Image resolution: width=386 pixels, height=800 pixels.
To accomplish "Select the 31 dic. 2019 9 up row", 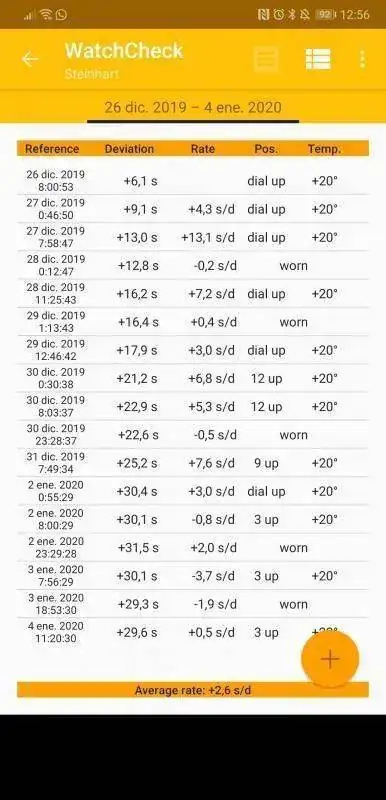I will pyautogui.click(x=193, y=463).
